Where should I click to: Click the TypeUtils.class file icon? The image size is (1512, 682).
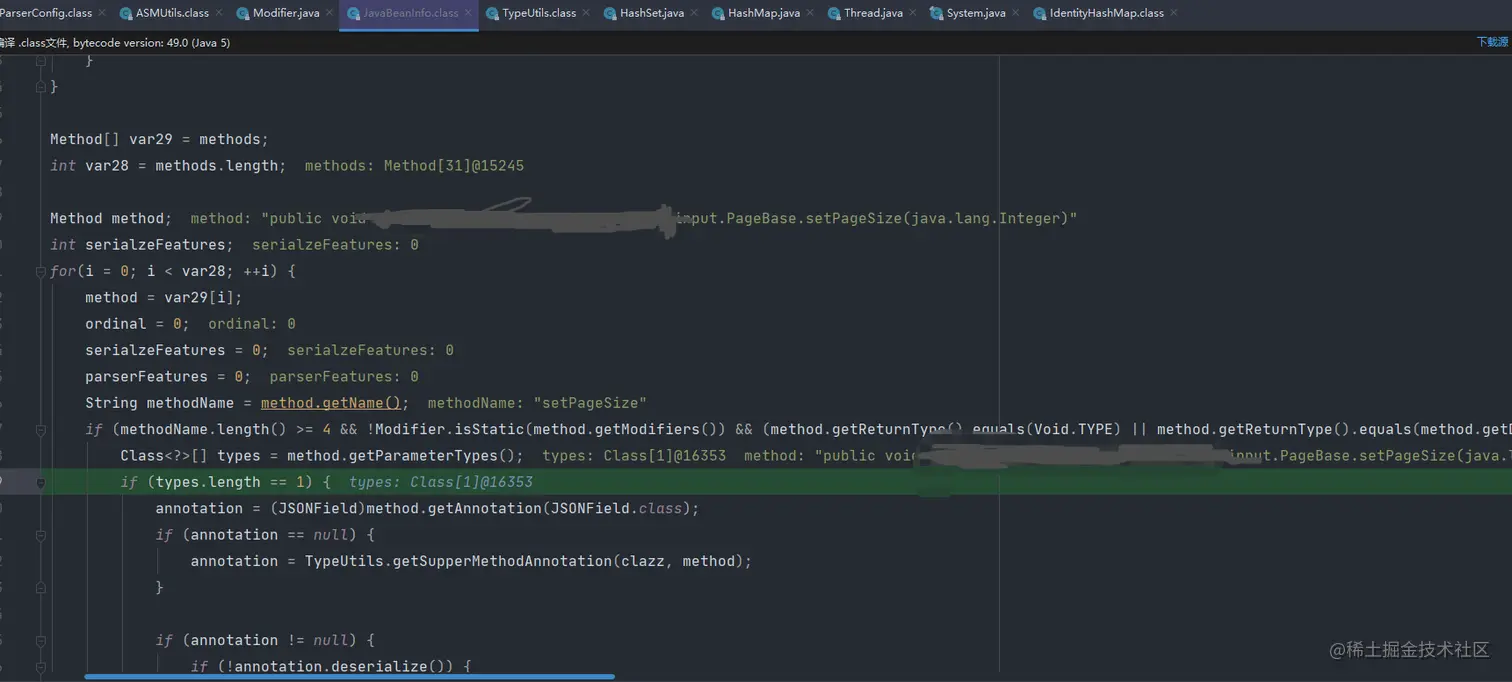tap(492, 13)
